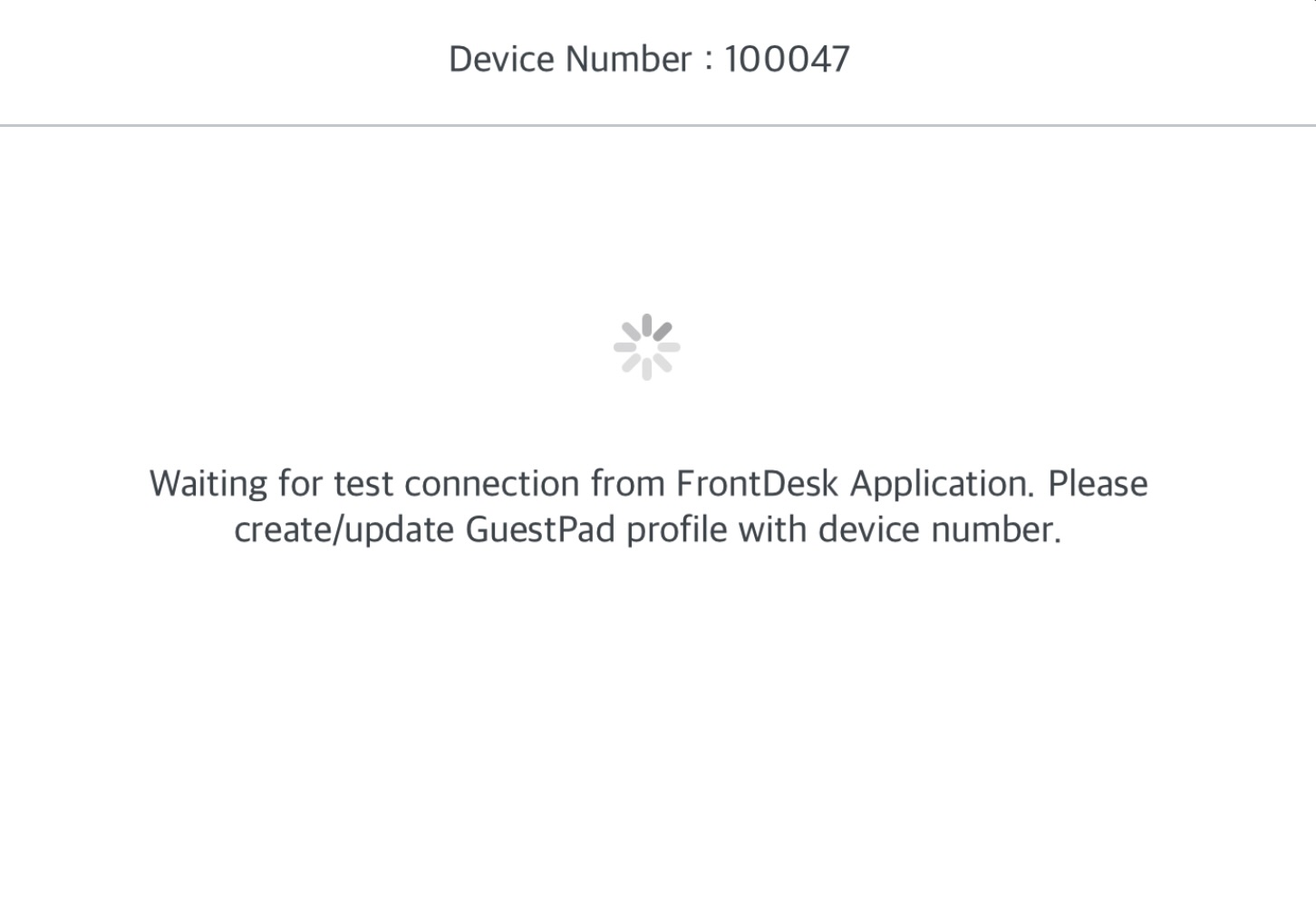The height and width of the screenshot is (910, 1316).
Task: Click the word "test" in the message
Action: point(363,484)
